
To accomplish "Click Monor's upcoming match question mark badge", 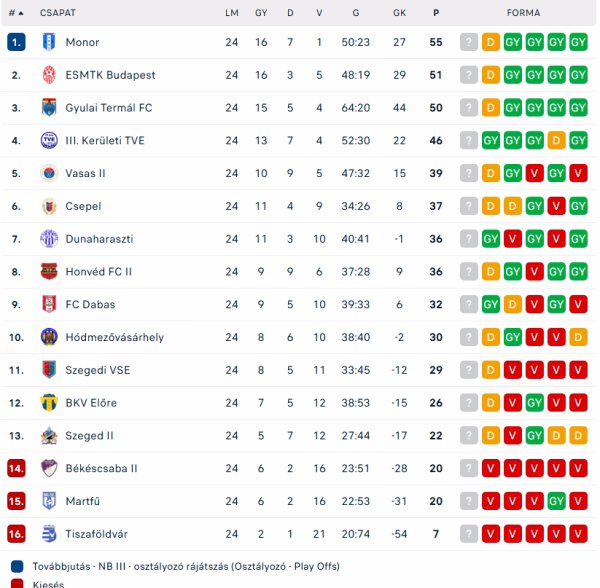I will tap(469, 42).
